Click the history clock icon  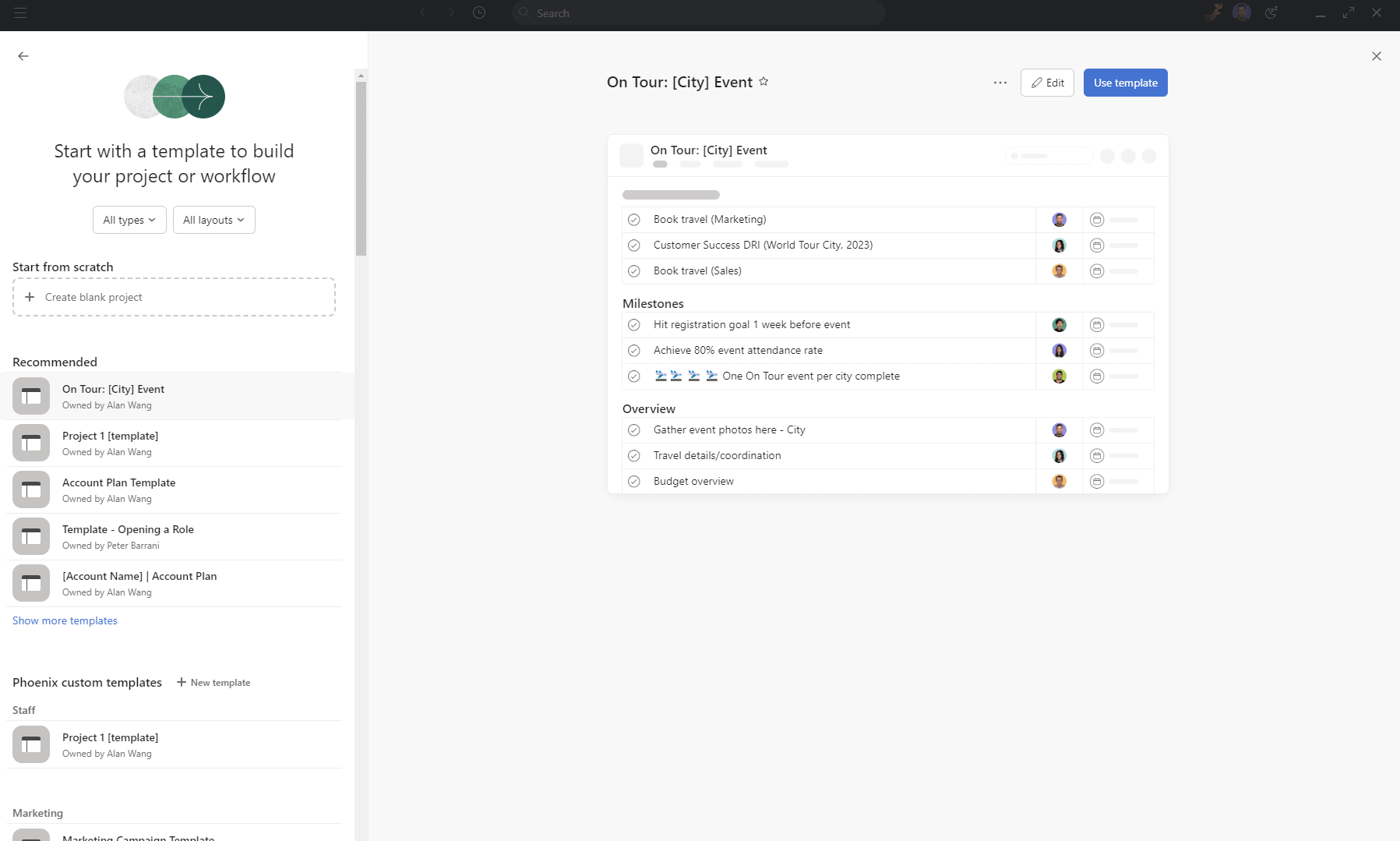tap(479, 13)
